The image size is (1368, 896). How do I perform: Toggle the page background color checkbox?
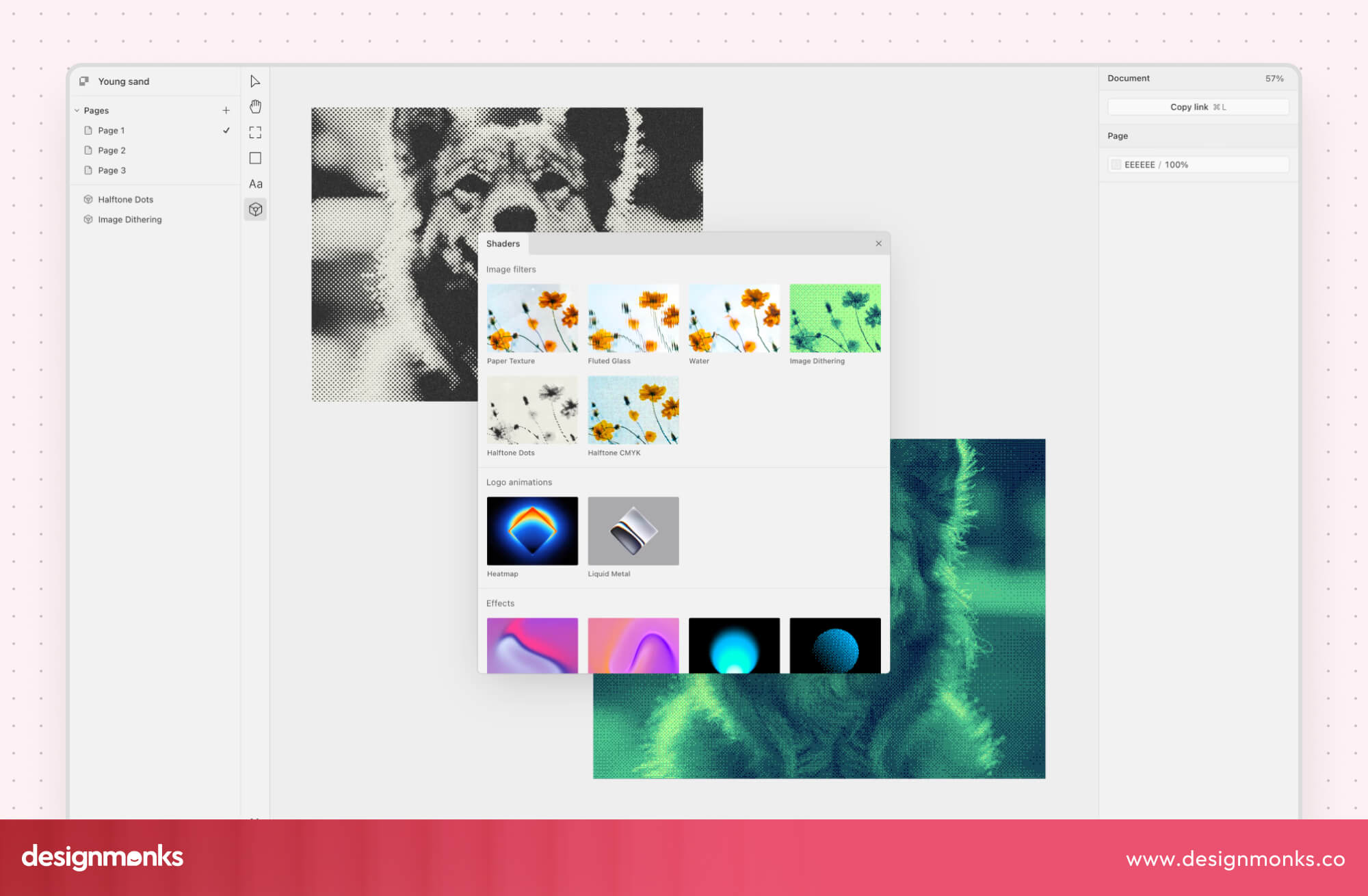(1116, 164)
